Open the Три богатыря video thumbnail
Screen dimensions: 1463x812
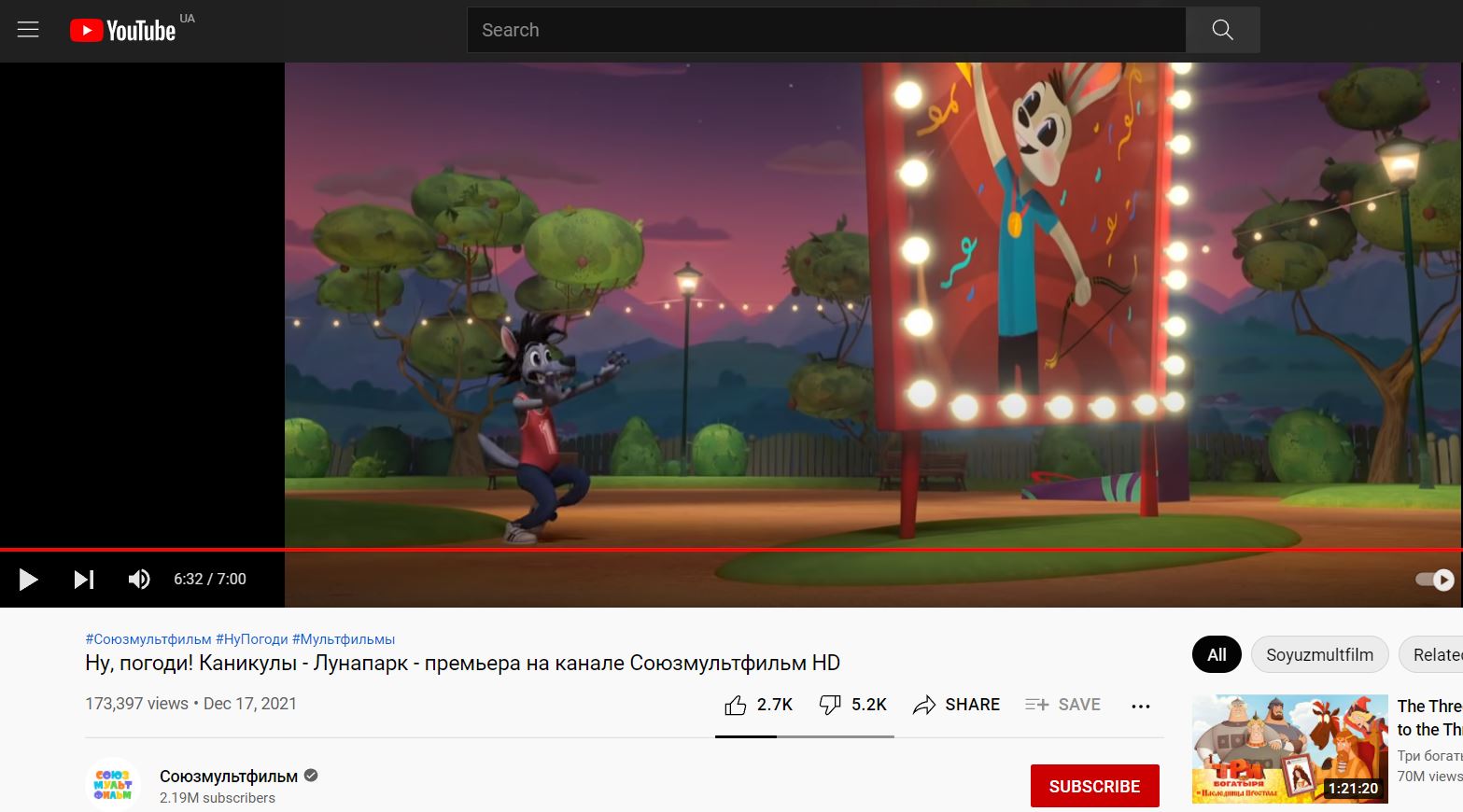coord(1290,749)
